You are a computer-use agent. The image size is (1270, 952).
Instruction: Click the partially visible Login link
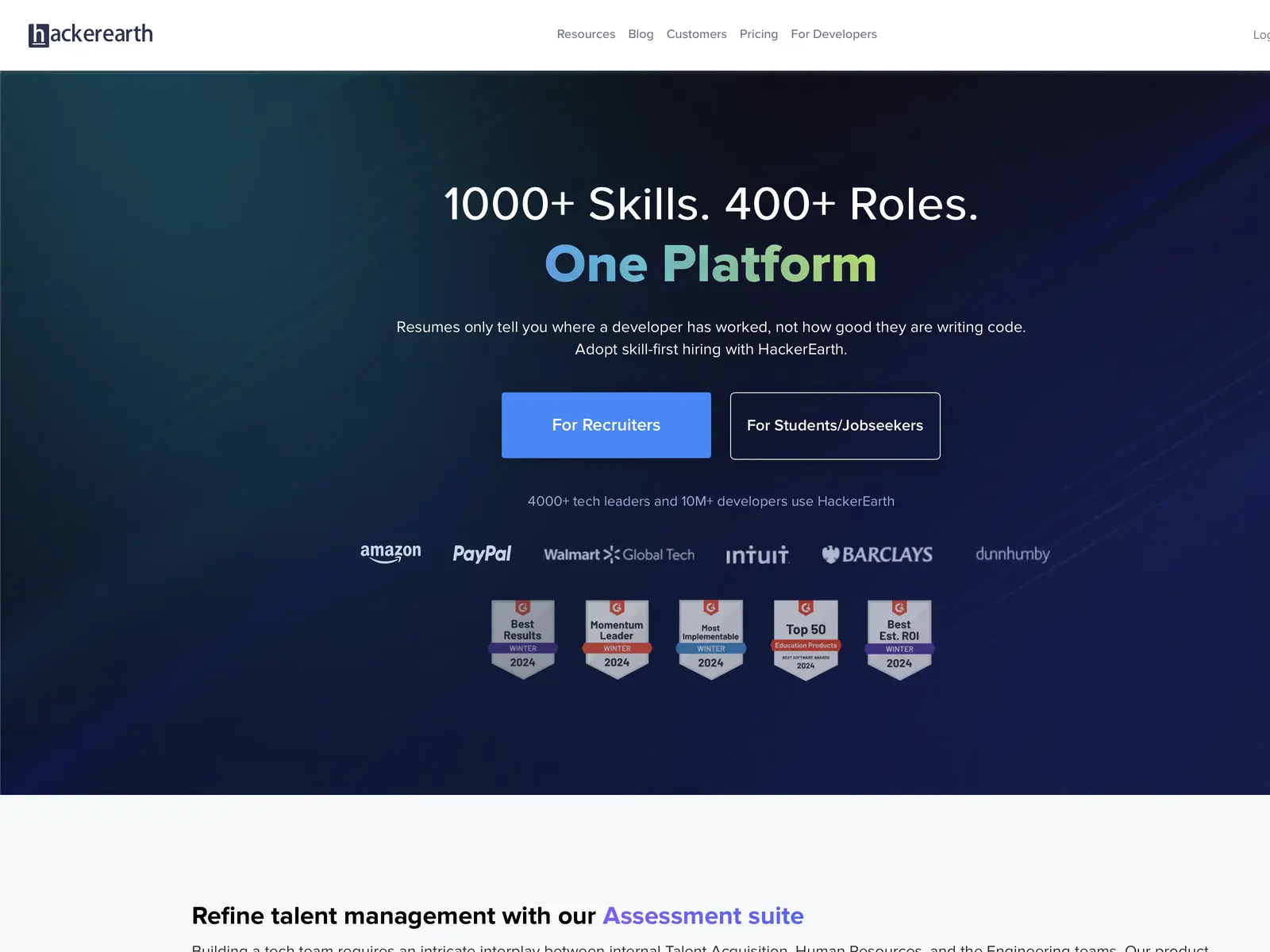coord(1261,35)
